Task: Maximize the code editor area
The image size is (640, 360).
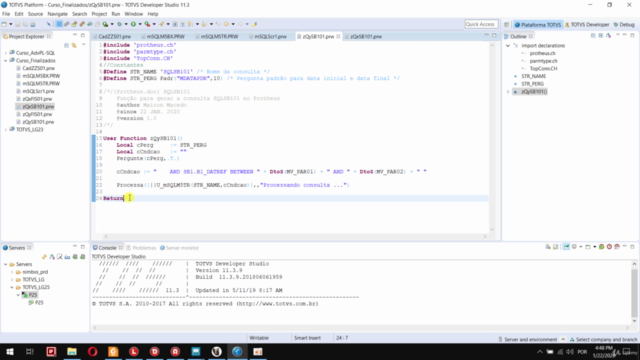Action: click(494, 36)
